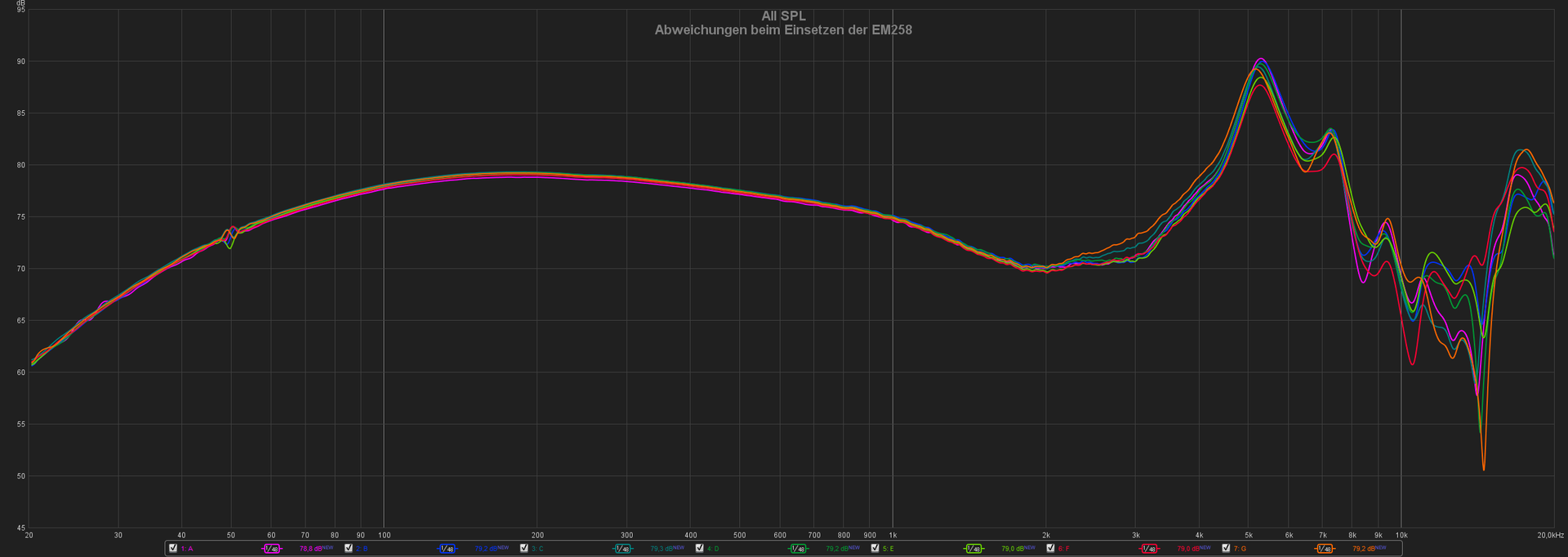1568x557 pixels.
Task: Toggle the 5: E trace checkbox
Action: pyautogui.click(x=875, y=548)
